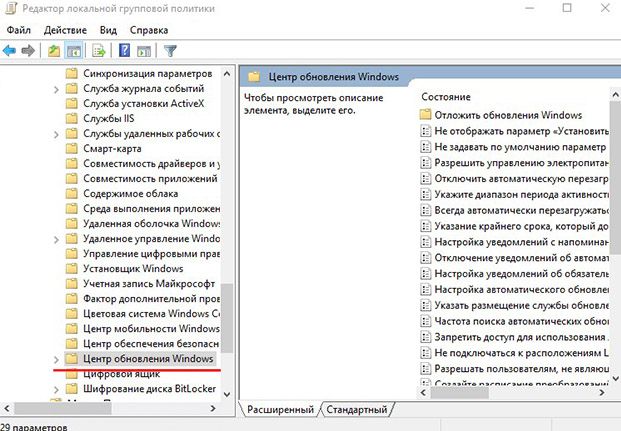Click policy icon for Отключить автоматическую перезагрузку

[425, 179]
